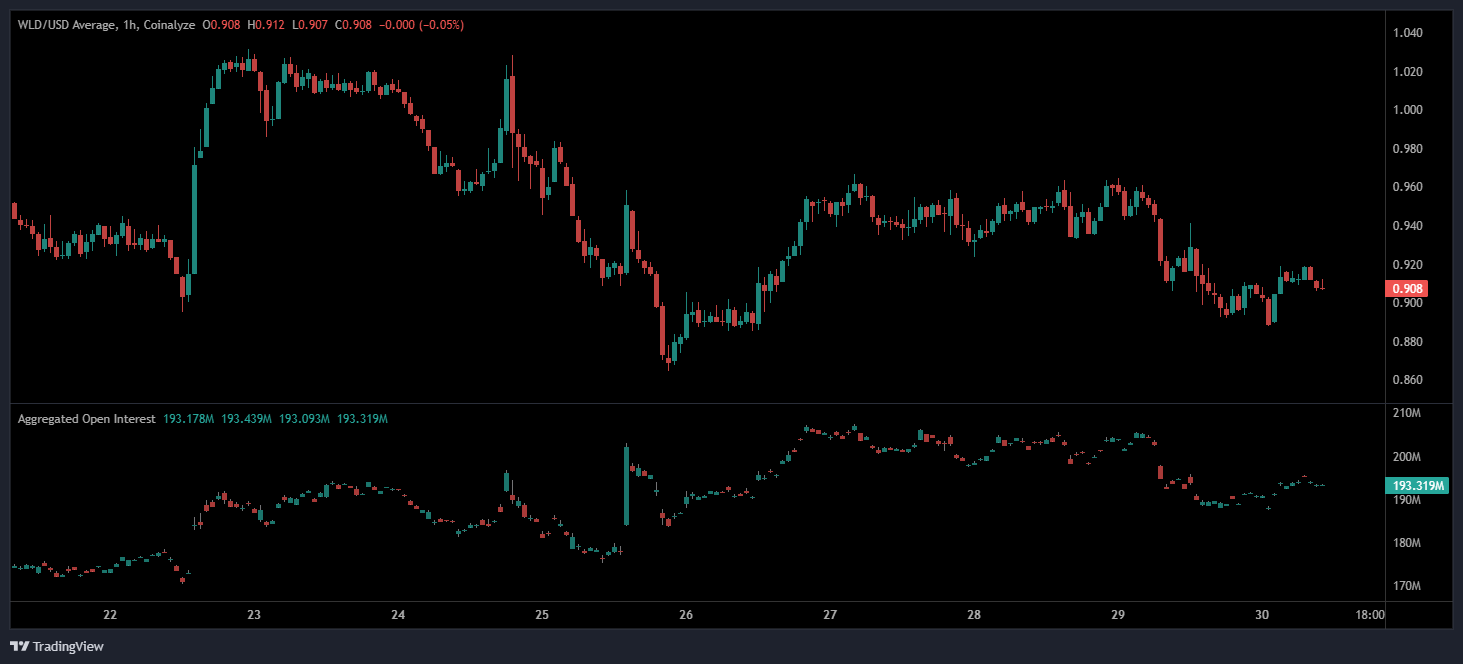Click the 18:00 time axis label
1463x664 pixels.
click(1369, 615)
